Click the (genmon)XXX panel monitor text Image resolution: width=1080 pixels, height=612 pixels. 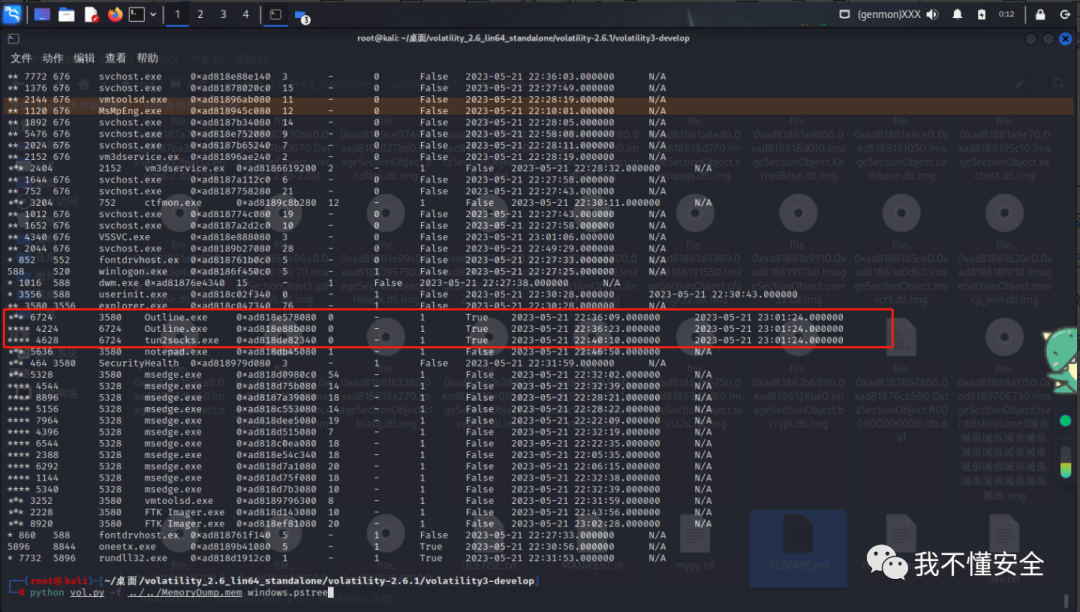889,14
